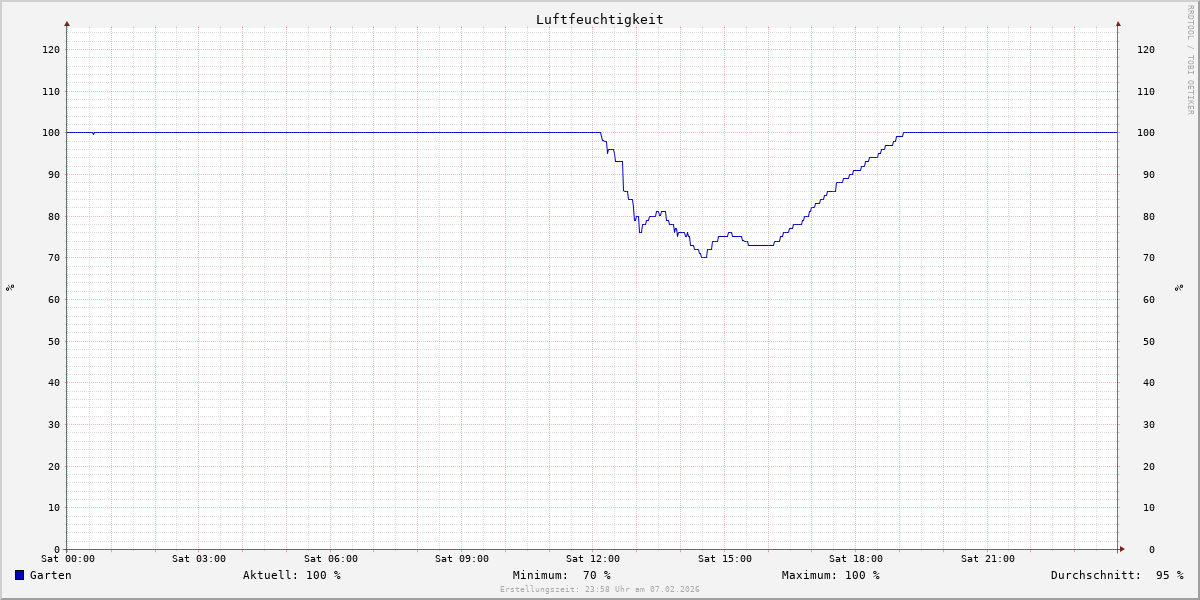Click the arrowhead atop the left y-axis
This screenshot has width=1200, height=600.
pyautogui.click(x=67, y=23)
